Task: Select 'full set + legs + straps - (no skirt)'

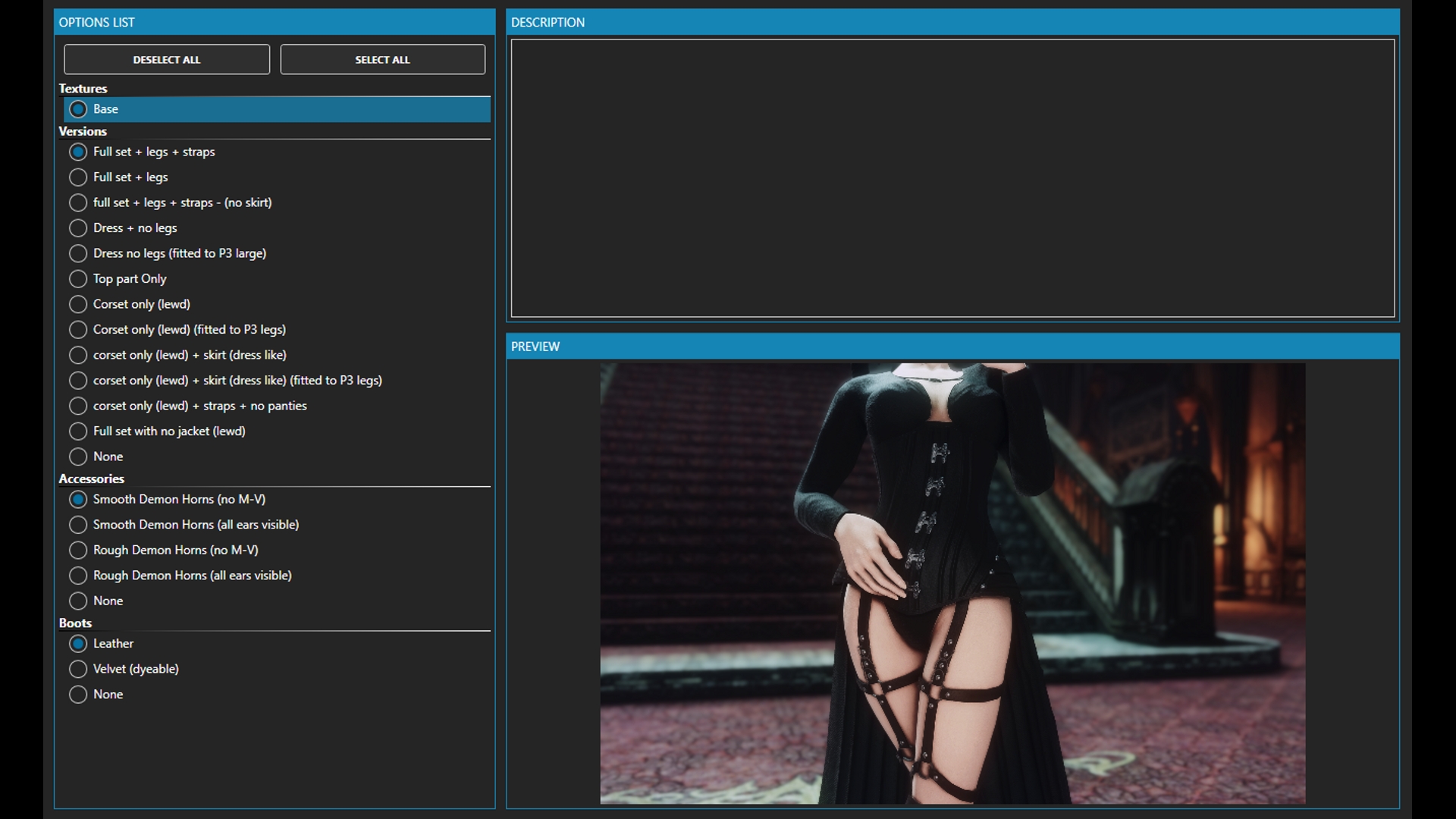Action: pos(171,202)
